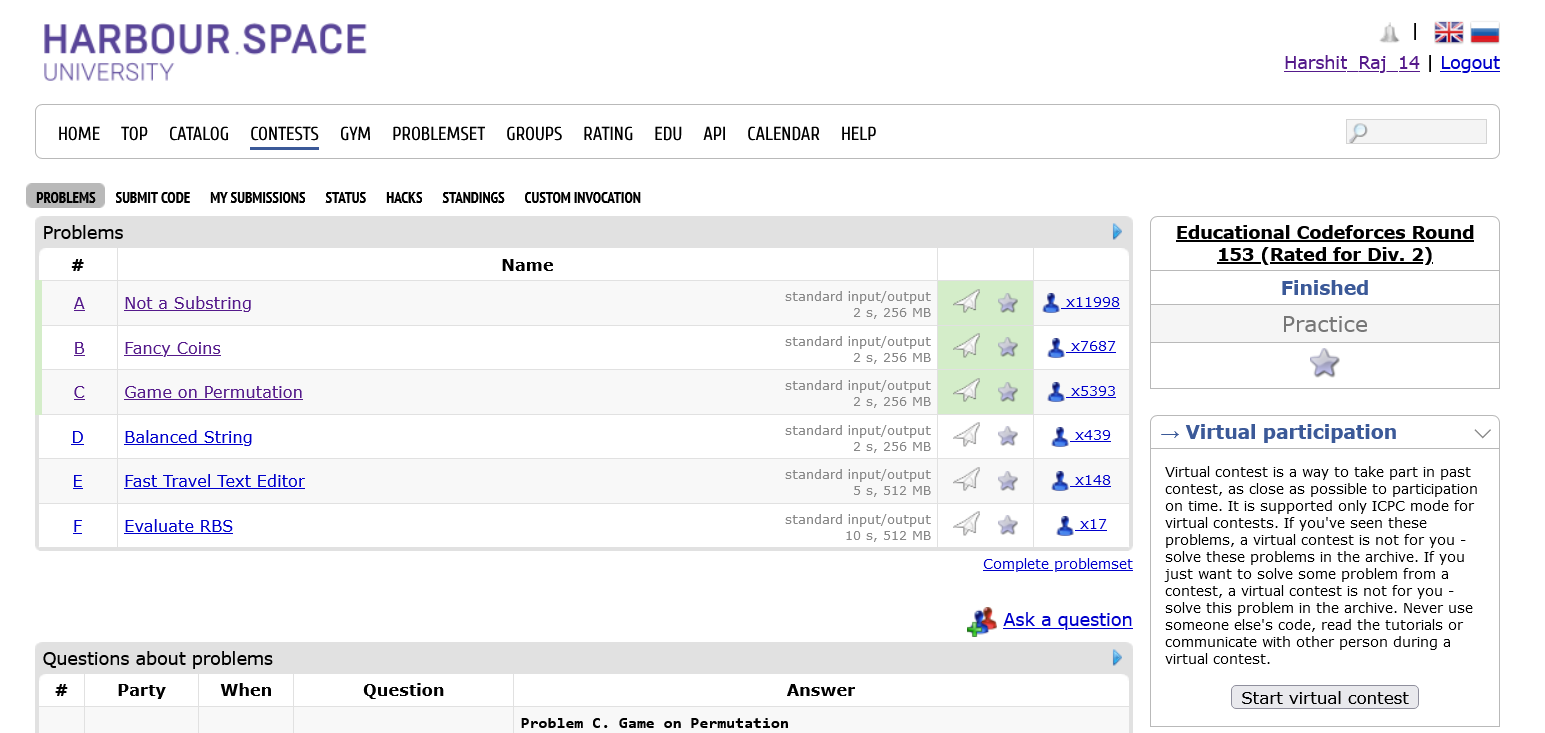Image resolution: width=1545 pixels, height=733 pixels.
Task: Open the CALENDAR menu item
Action: (x=783, y=134)
